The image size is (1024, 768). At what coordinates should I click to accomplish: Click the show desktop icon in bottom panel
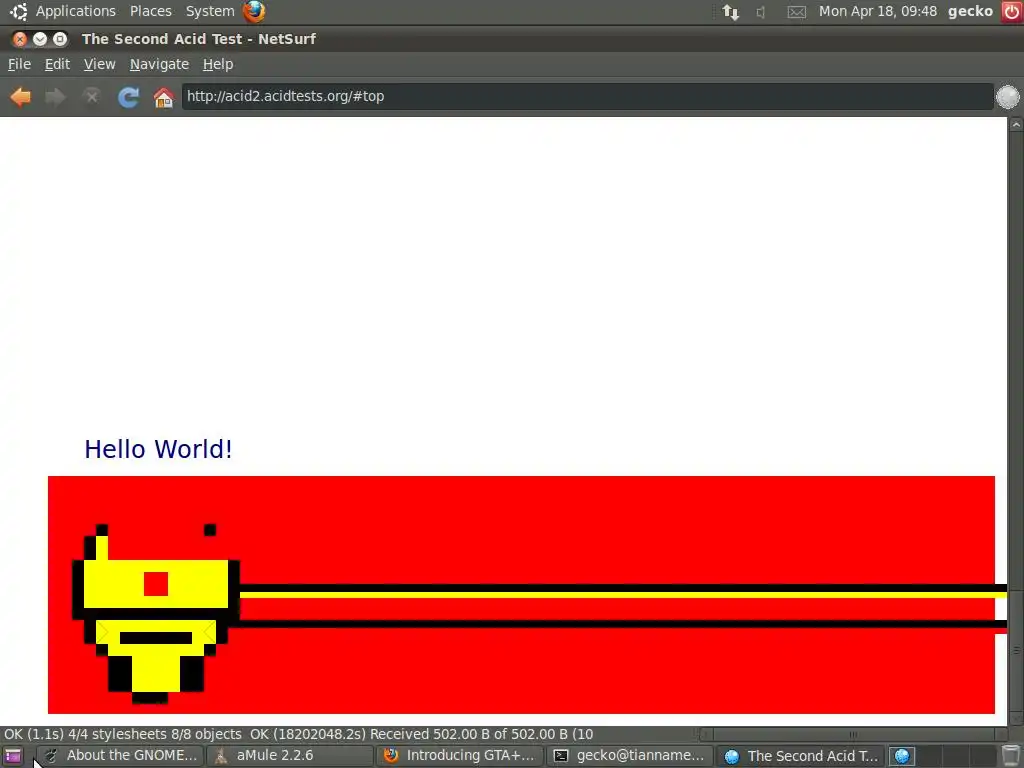pos(13,756)
